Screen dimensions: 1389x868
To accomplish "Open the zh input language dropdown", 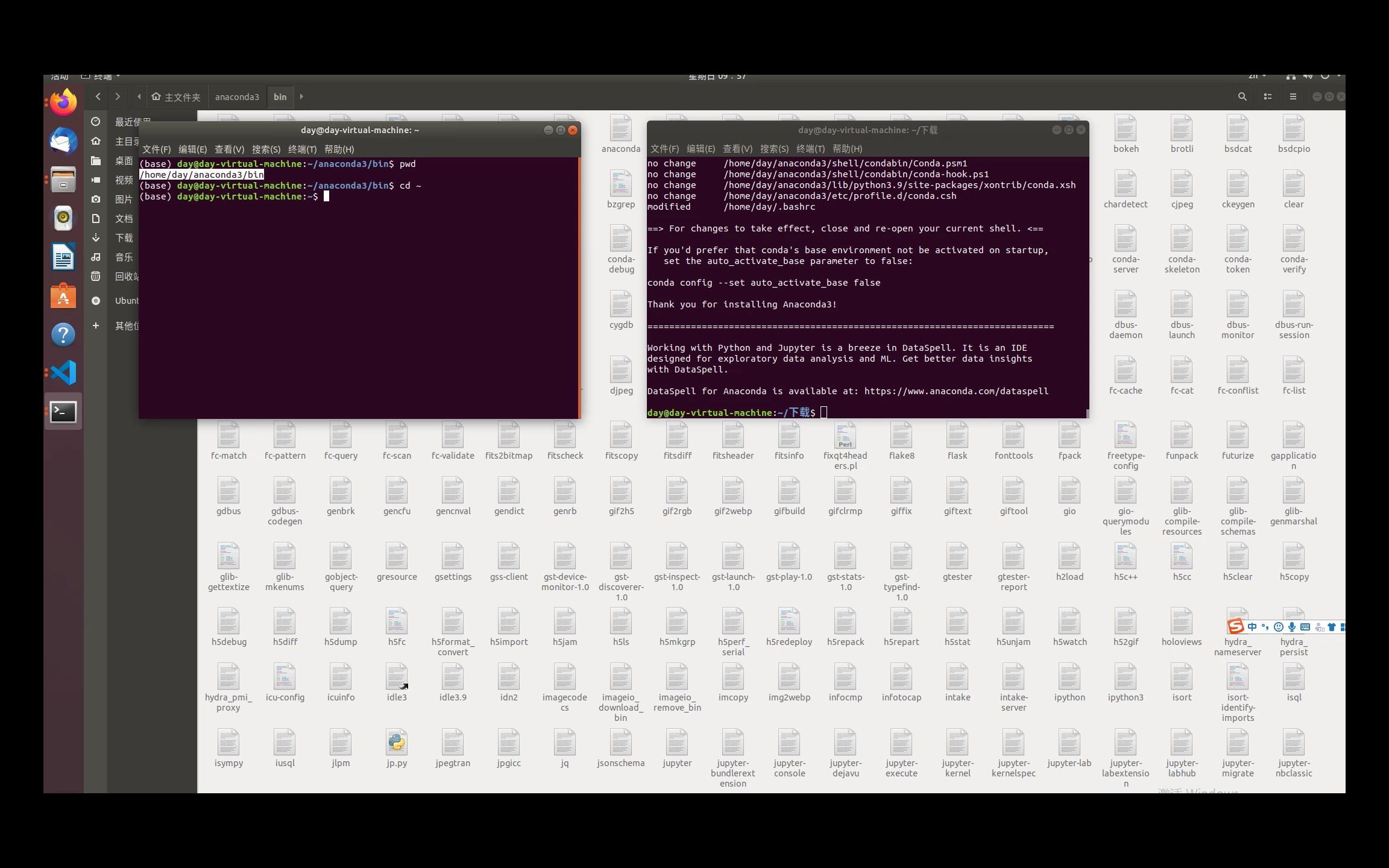I will pyautogui.click(x=1256, y=77).
